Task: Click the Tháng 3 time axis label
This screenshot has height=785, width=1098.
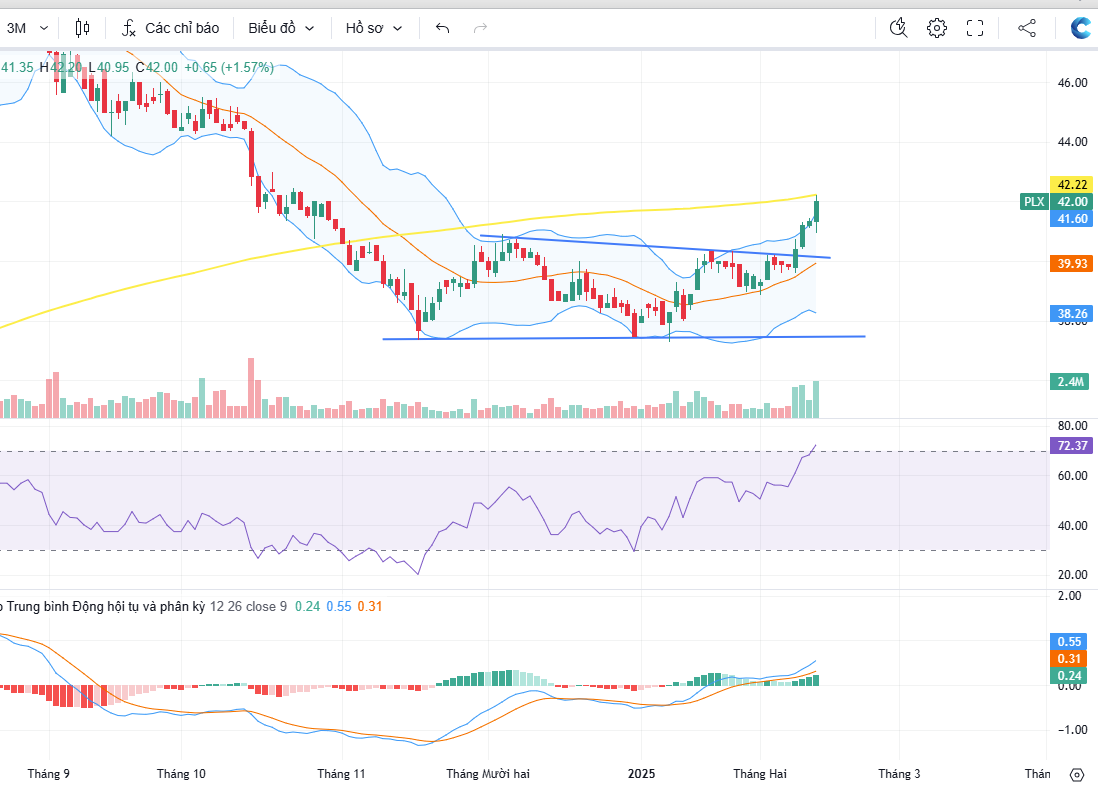Action: point(899,774)
